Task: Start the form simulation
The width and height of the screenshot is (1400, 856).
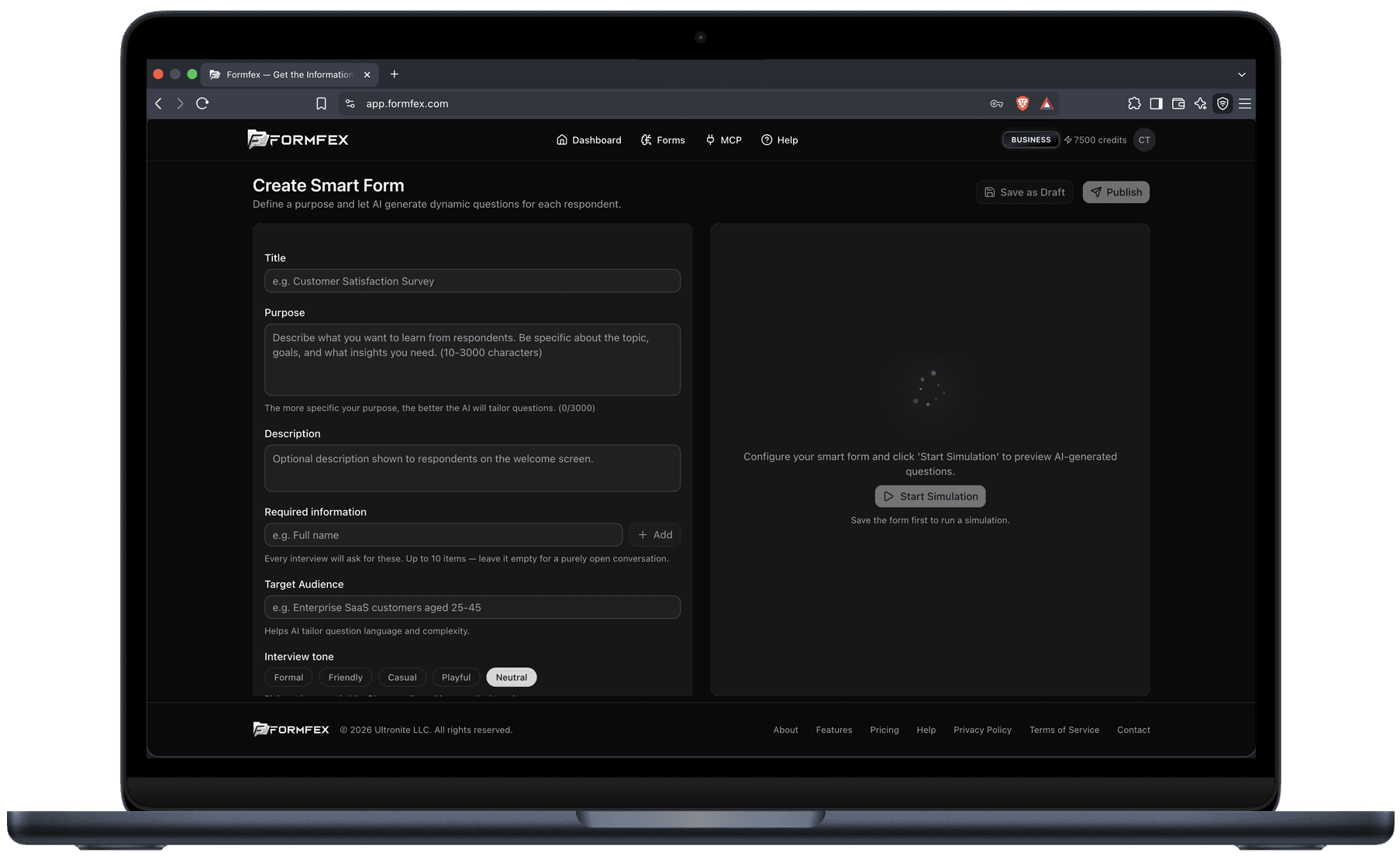Action: coord(930,496)
